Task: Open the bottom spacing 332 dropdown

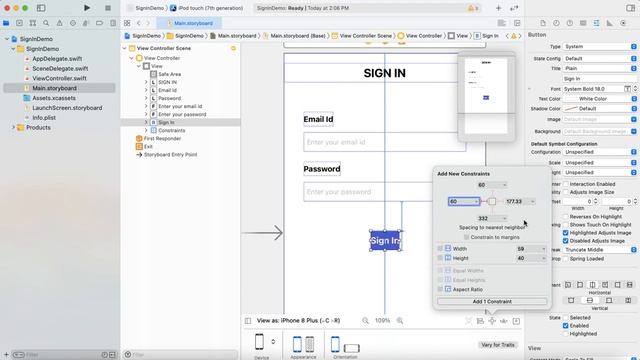Action: pos(504,218)
